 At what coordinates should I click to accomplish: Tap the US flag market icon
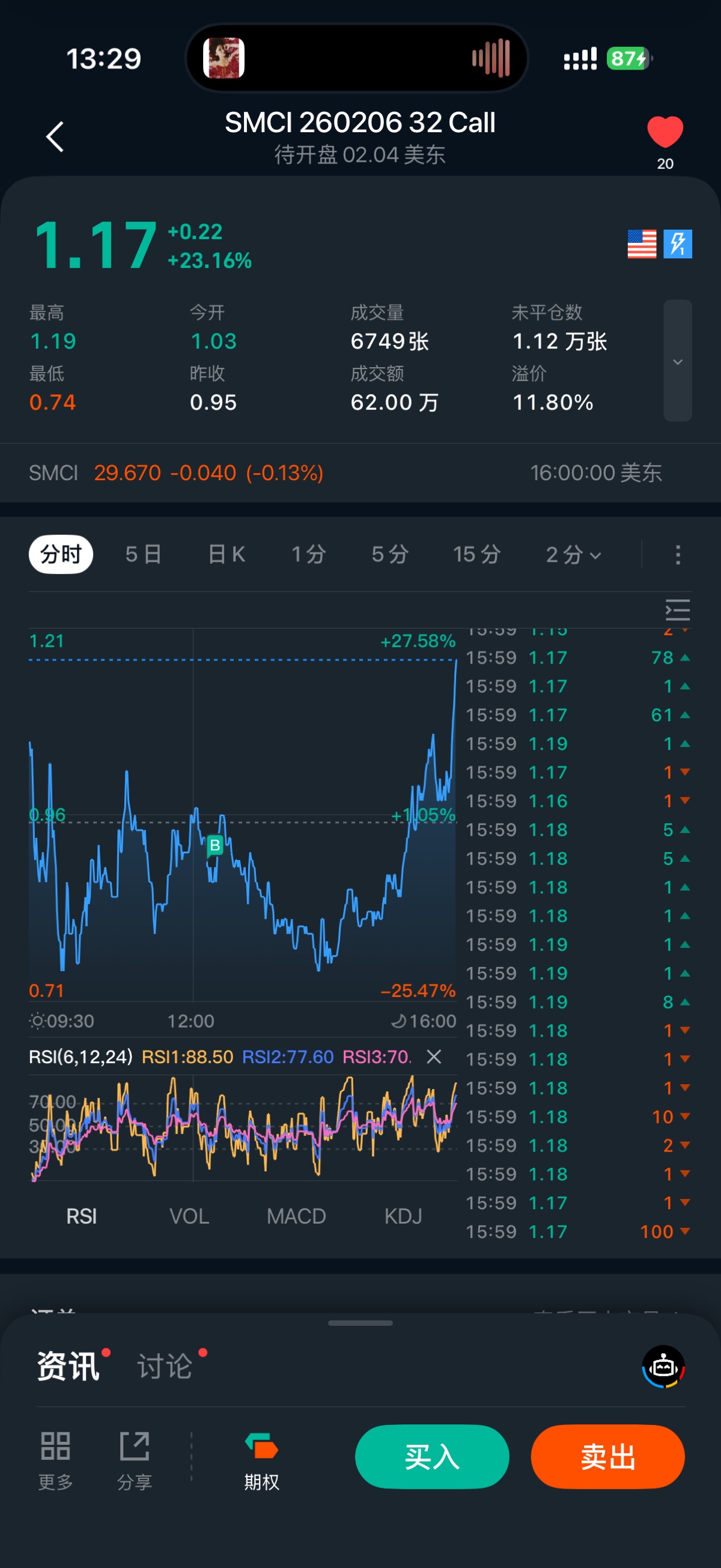point(641,244)
